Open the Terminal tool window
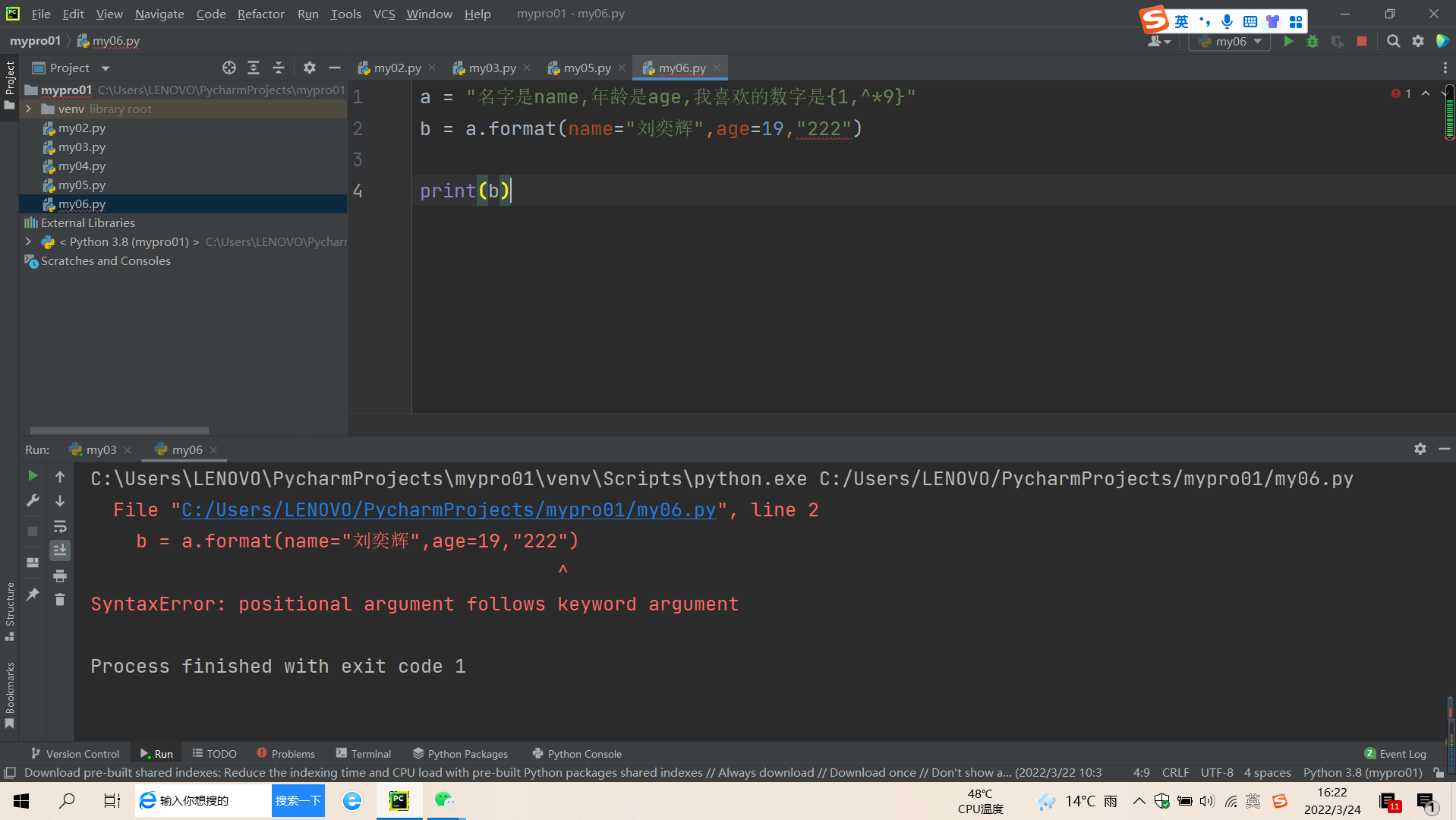The width and height of the screenshot is (1456, 820). 363,754
